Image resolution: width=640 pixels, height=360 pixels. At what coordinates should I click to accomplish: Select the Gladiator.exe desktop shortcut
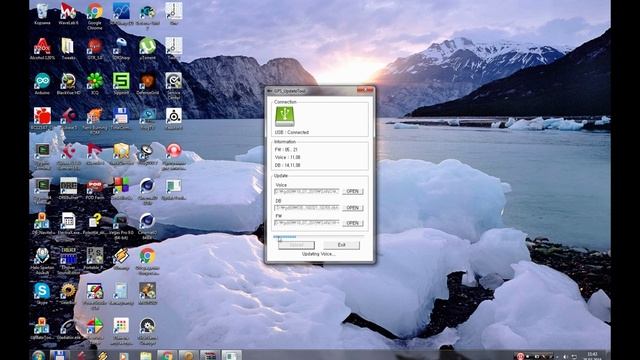point(68,329)
